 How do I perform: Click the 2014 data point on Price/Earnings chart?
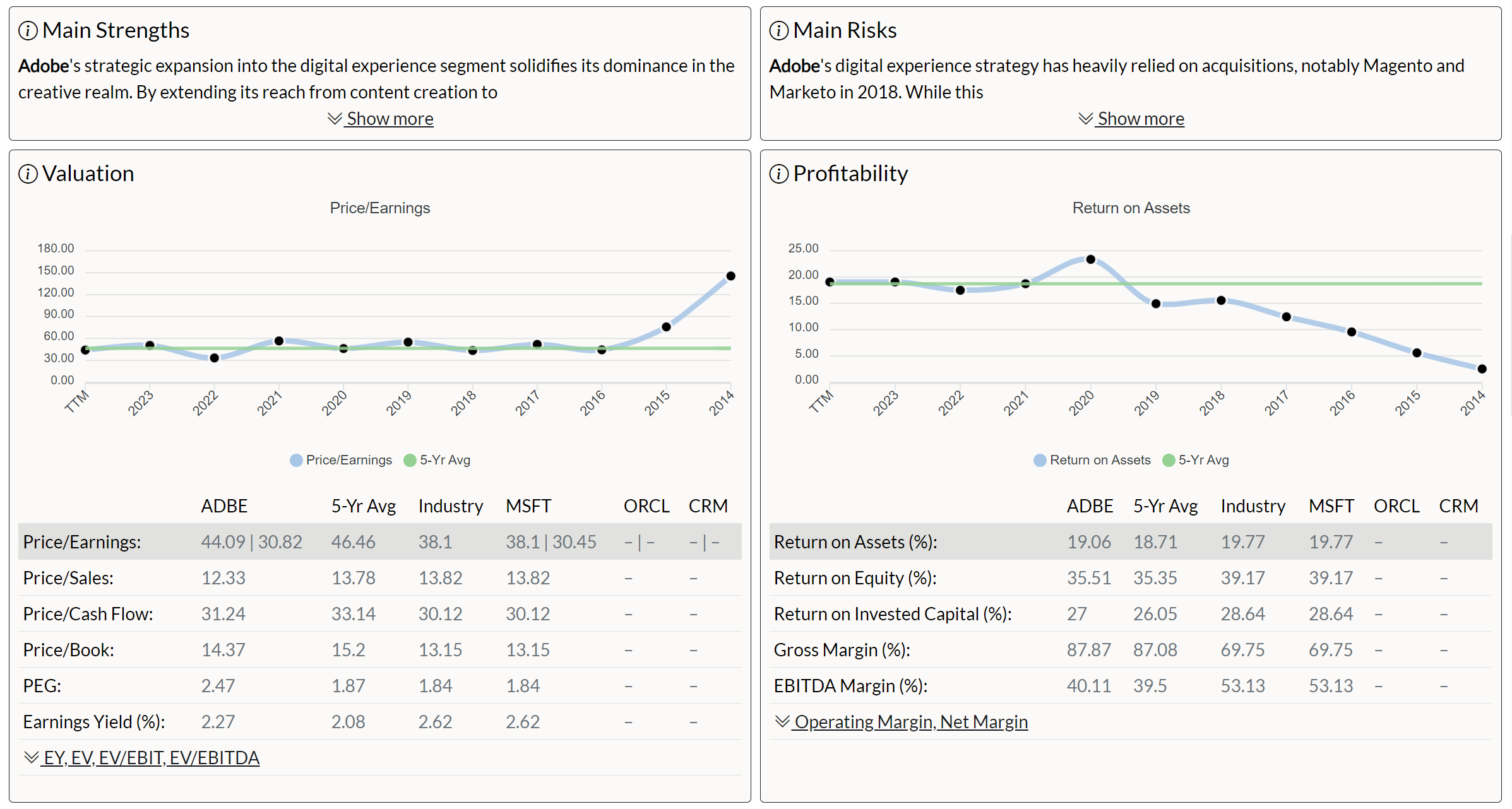(730, 276)
